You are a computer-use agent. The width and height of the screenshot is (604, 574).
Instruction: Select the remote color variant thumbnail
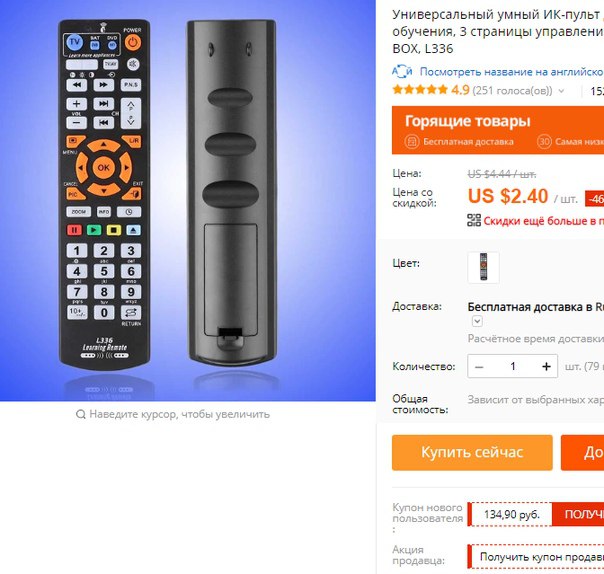point(483,267)
